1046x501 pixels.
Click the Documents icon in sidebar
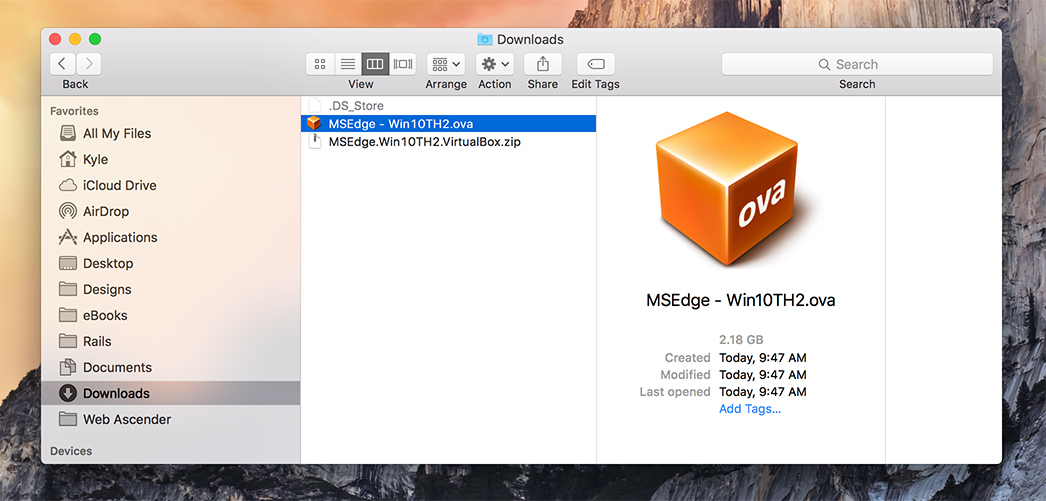click(67, 367)
